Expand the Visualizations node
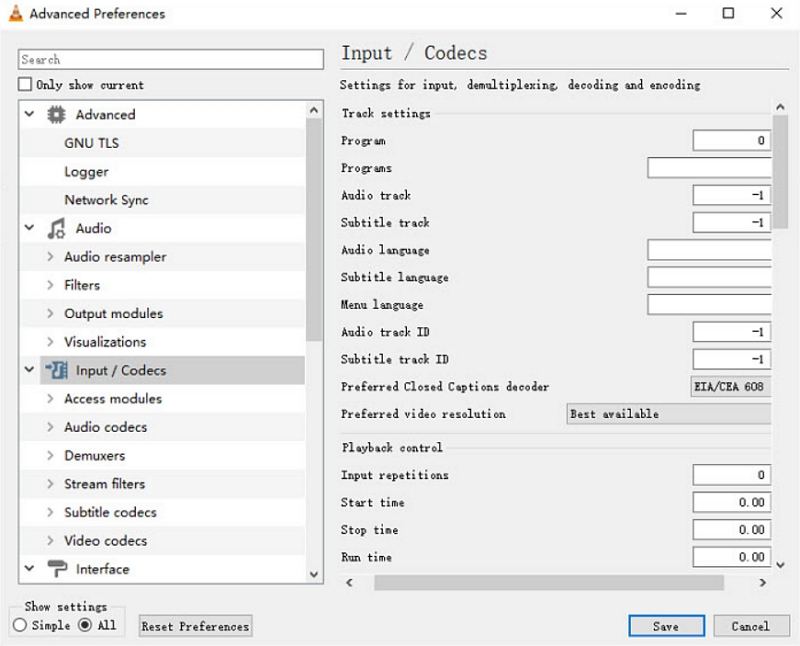 pyautogui.click(x=50, y=341)
